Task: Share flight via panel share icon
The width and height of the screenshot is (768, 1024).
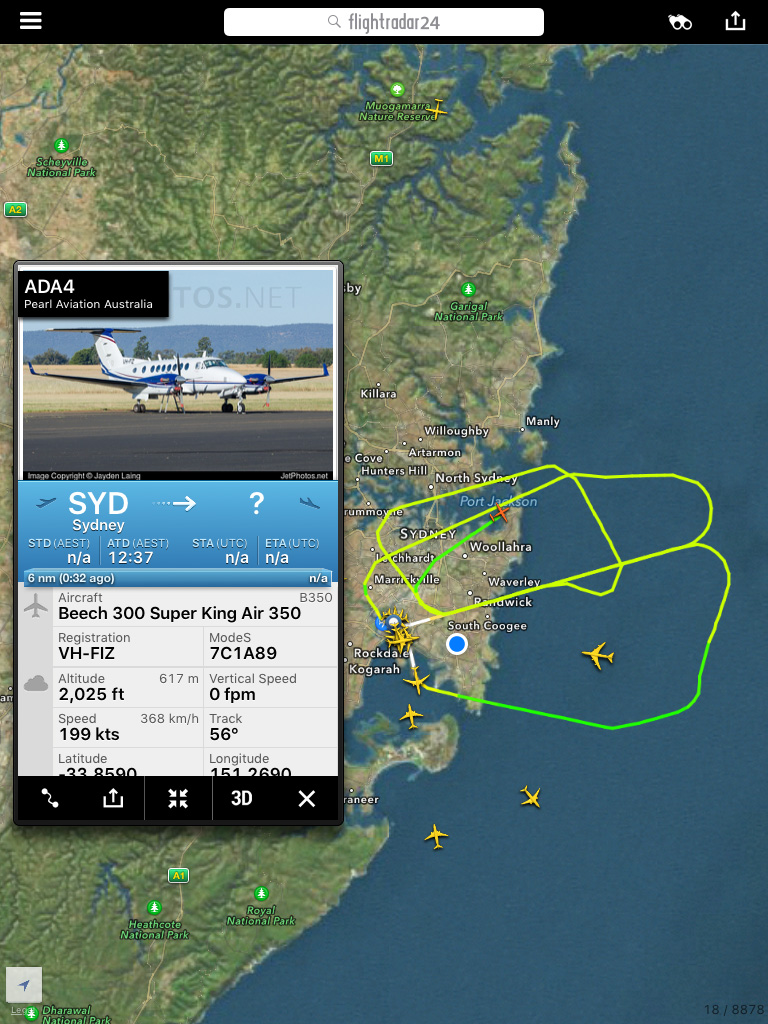Action: (113, 797)
